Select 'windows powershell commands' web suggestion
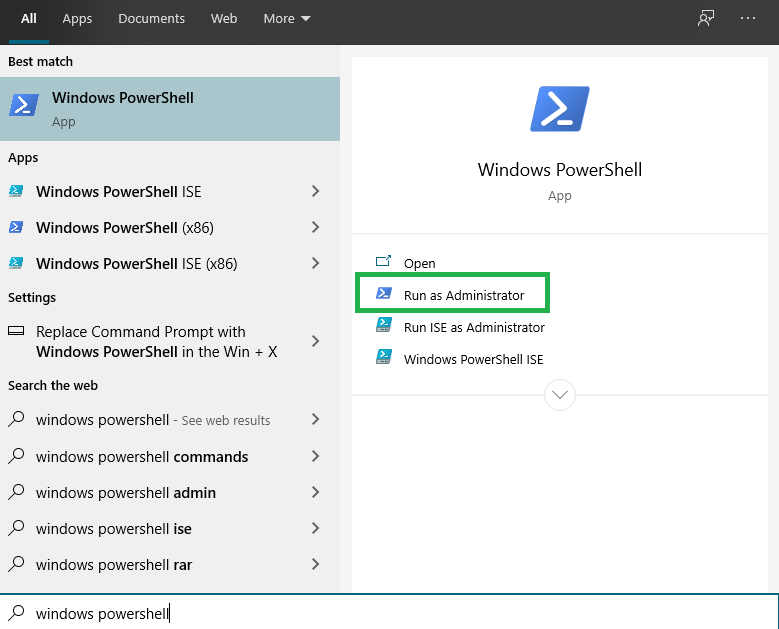 coord(142,457)
